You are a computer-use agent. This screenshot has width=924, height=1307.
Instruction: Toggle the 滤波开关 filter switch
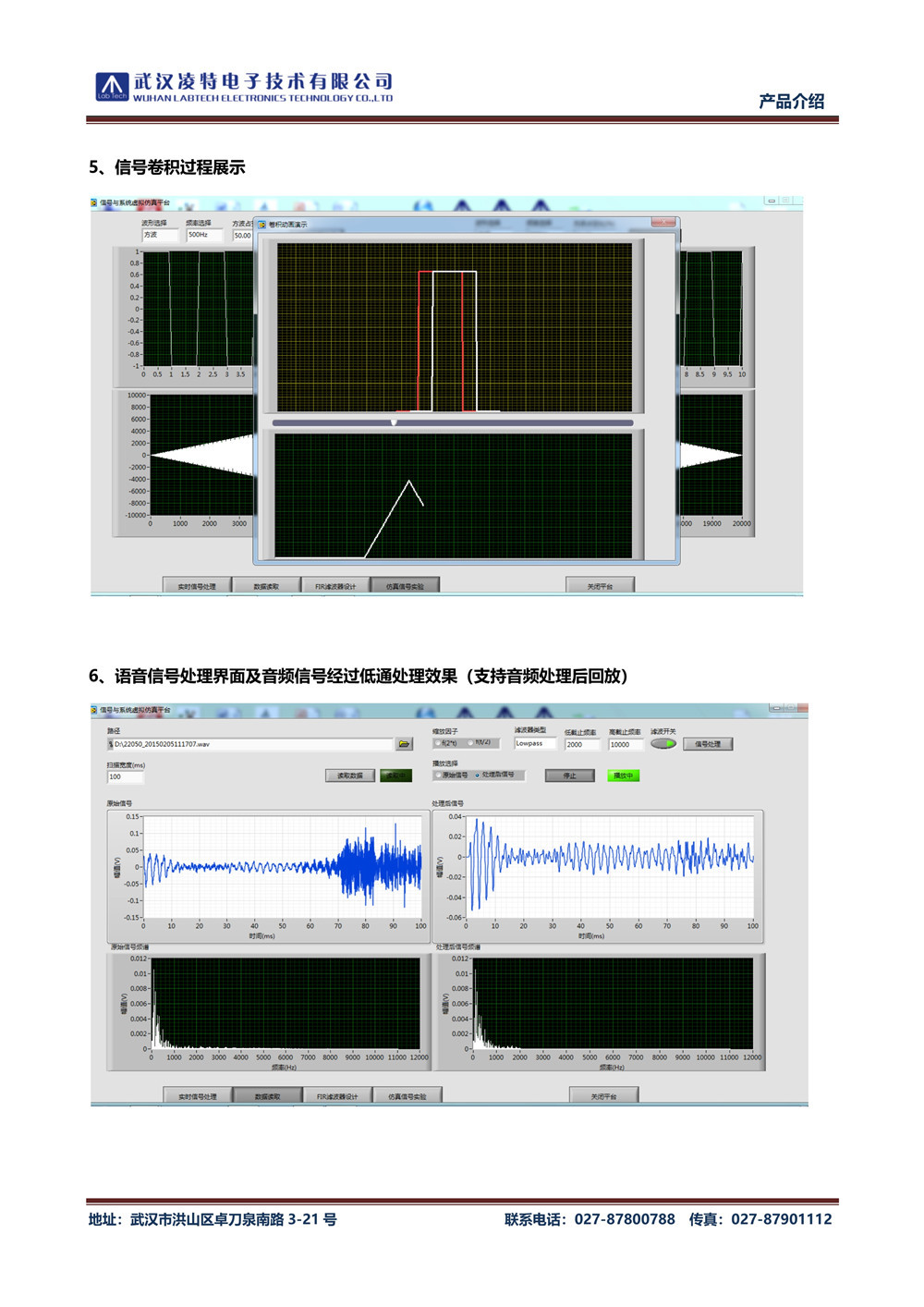point(663,744)
